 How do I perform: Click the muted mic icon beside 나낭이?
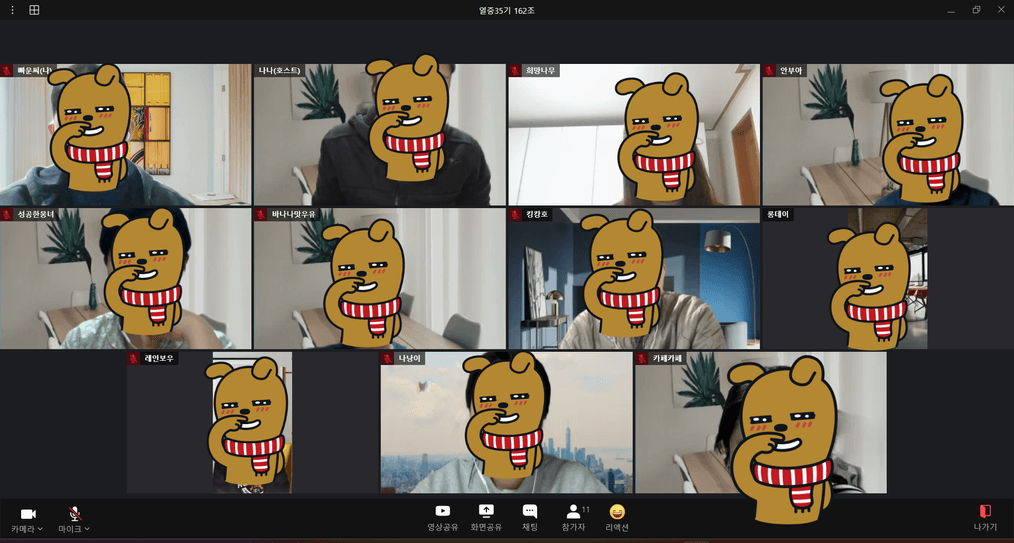[388, 358]
